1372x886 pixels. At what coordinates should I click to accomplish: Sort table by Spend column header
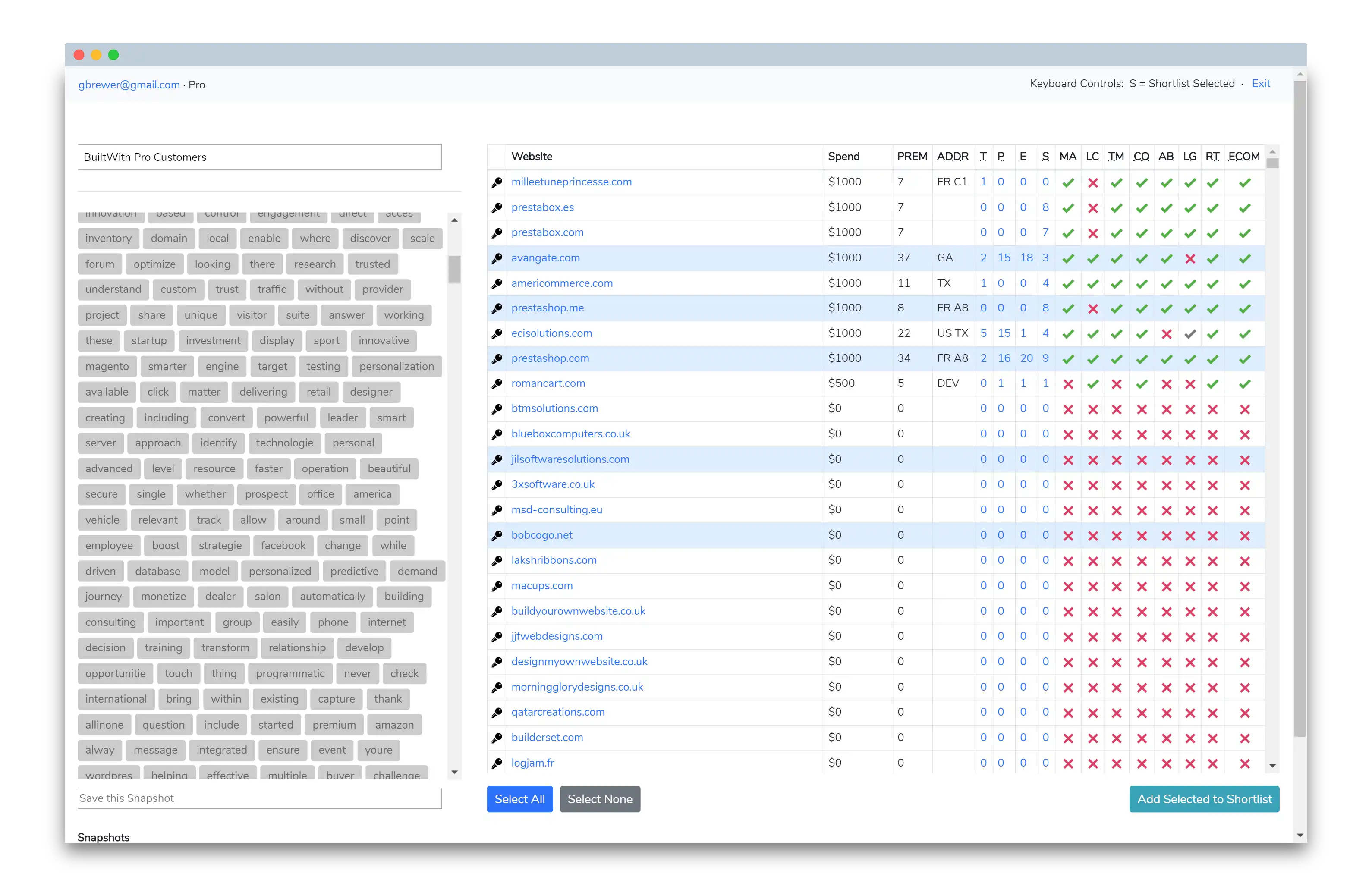click(843, 157)
